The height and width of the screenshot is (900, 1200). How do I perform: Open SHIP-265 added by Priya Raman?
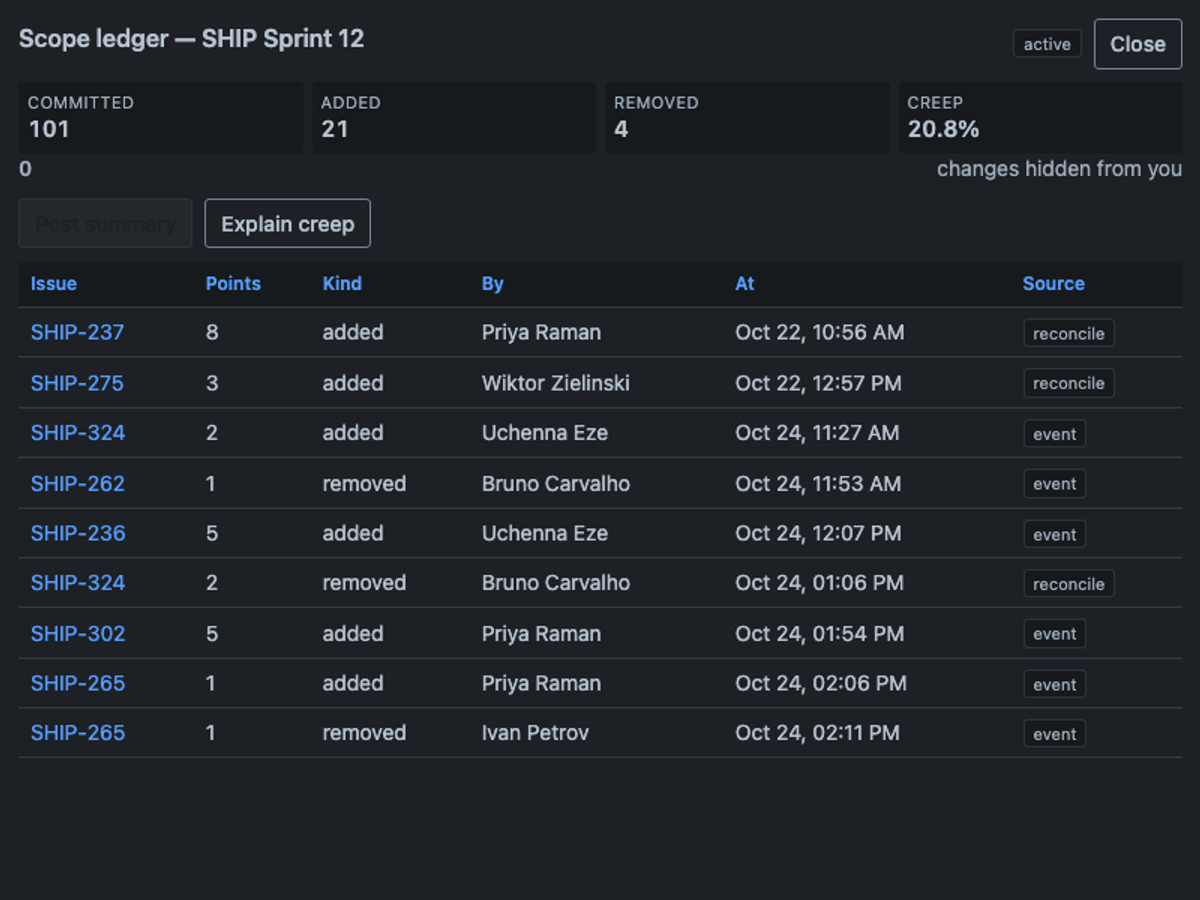[x=78, y=683]
